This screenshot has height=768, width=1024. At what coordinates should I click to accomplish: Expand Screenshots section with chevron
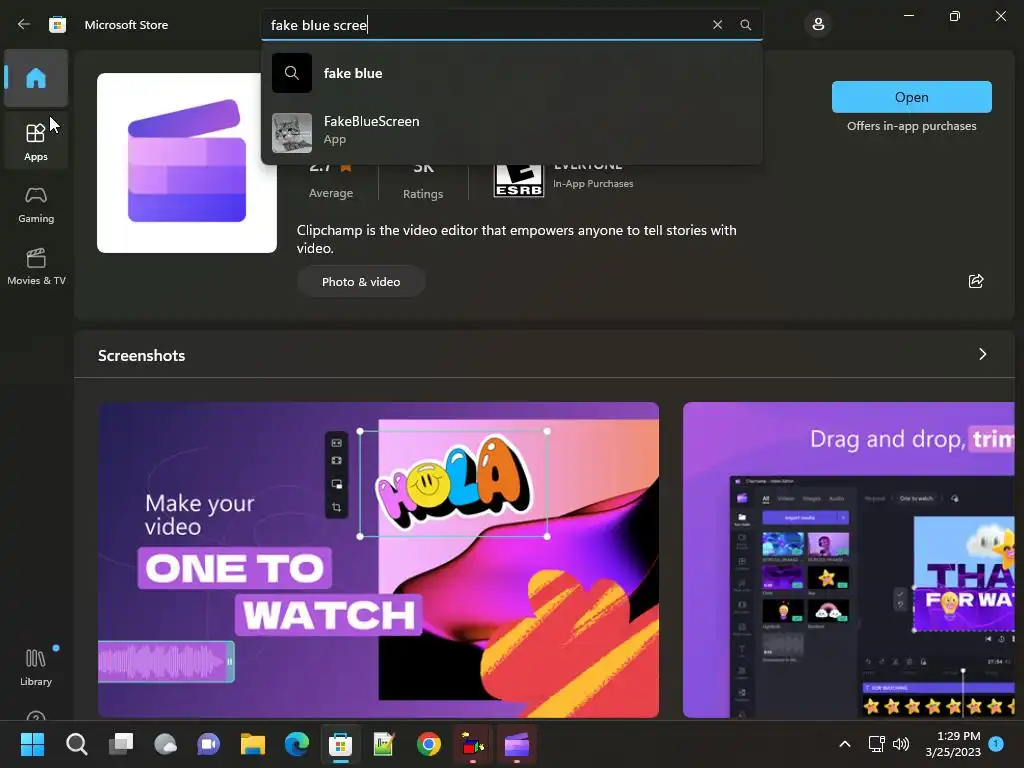(982, 354)
